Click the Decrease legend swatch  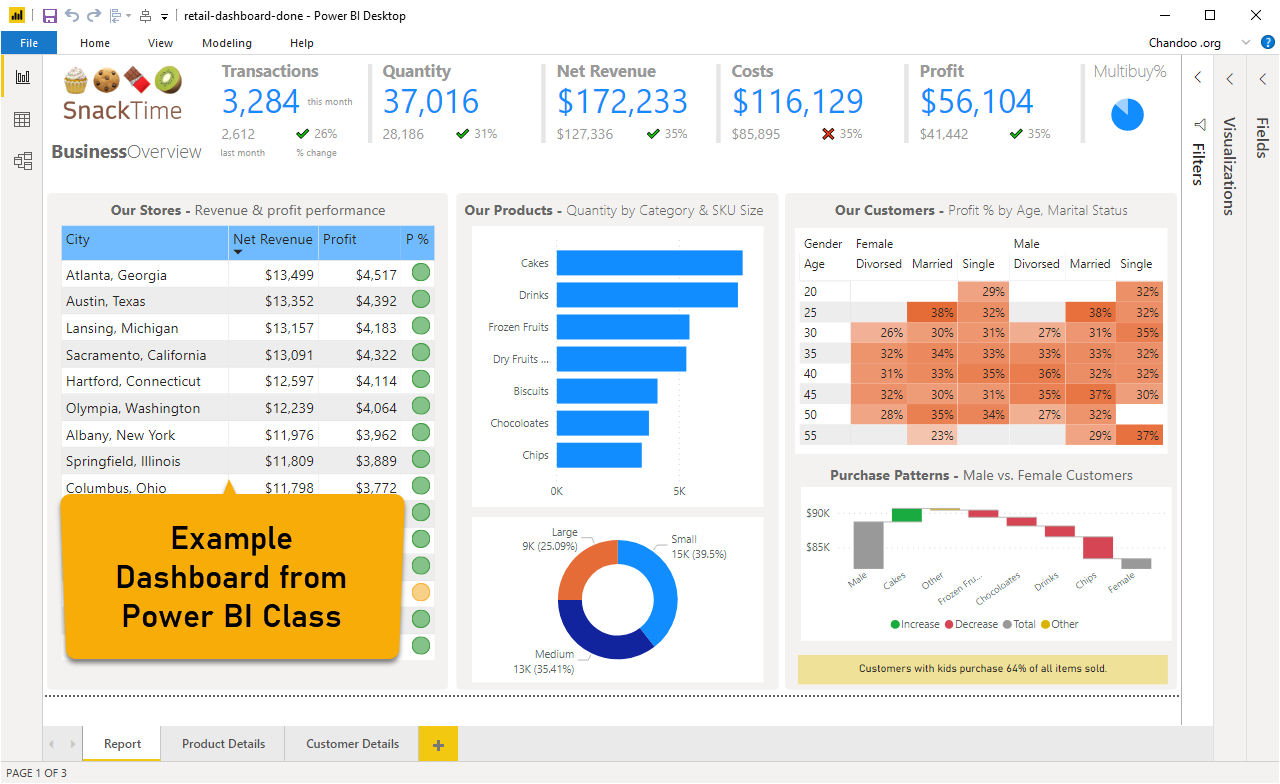click(949, 624)
